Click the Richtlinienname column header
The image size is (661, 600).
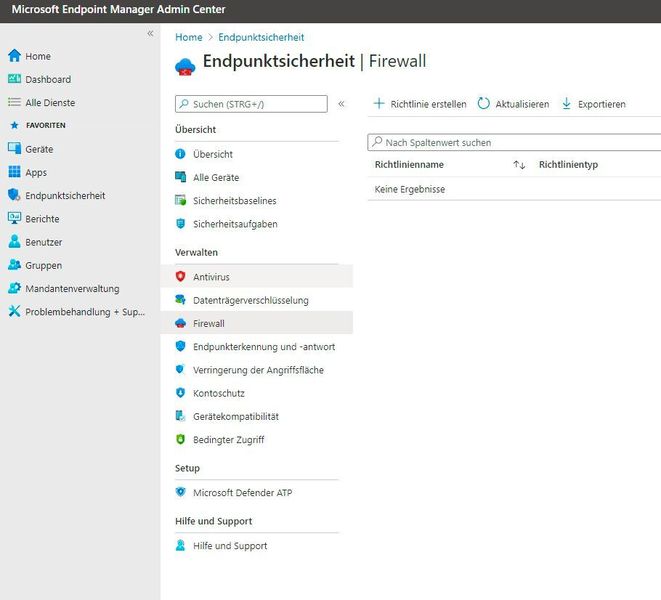409,164
